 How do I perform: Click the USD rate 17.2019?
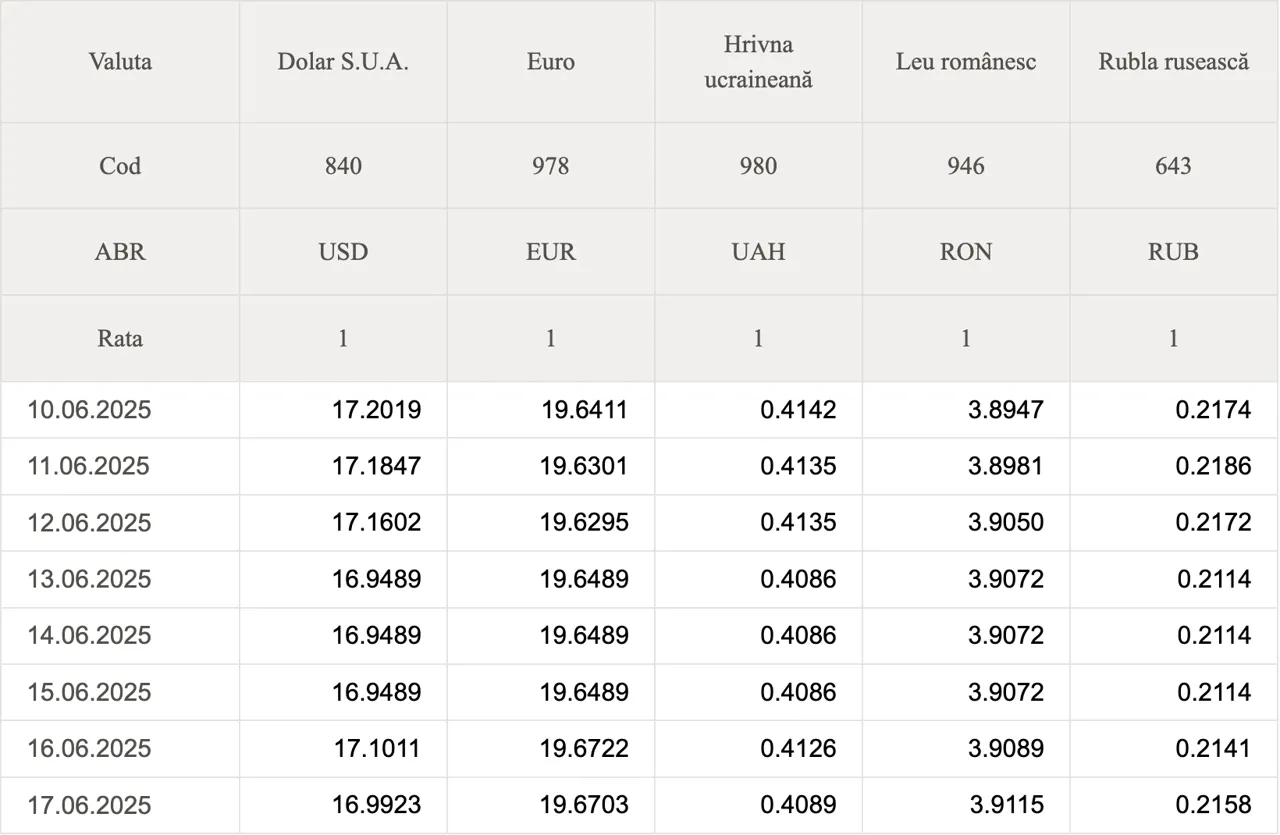coord(377,410)
